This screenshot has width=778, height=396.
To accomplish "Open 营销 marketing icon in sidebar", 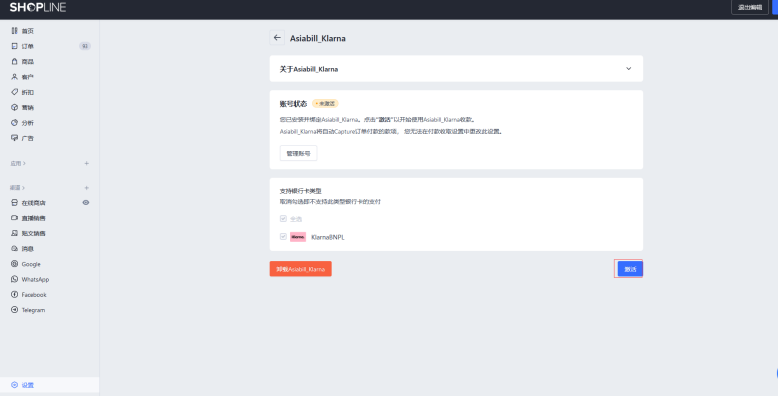I will coord(14,107).
